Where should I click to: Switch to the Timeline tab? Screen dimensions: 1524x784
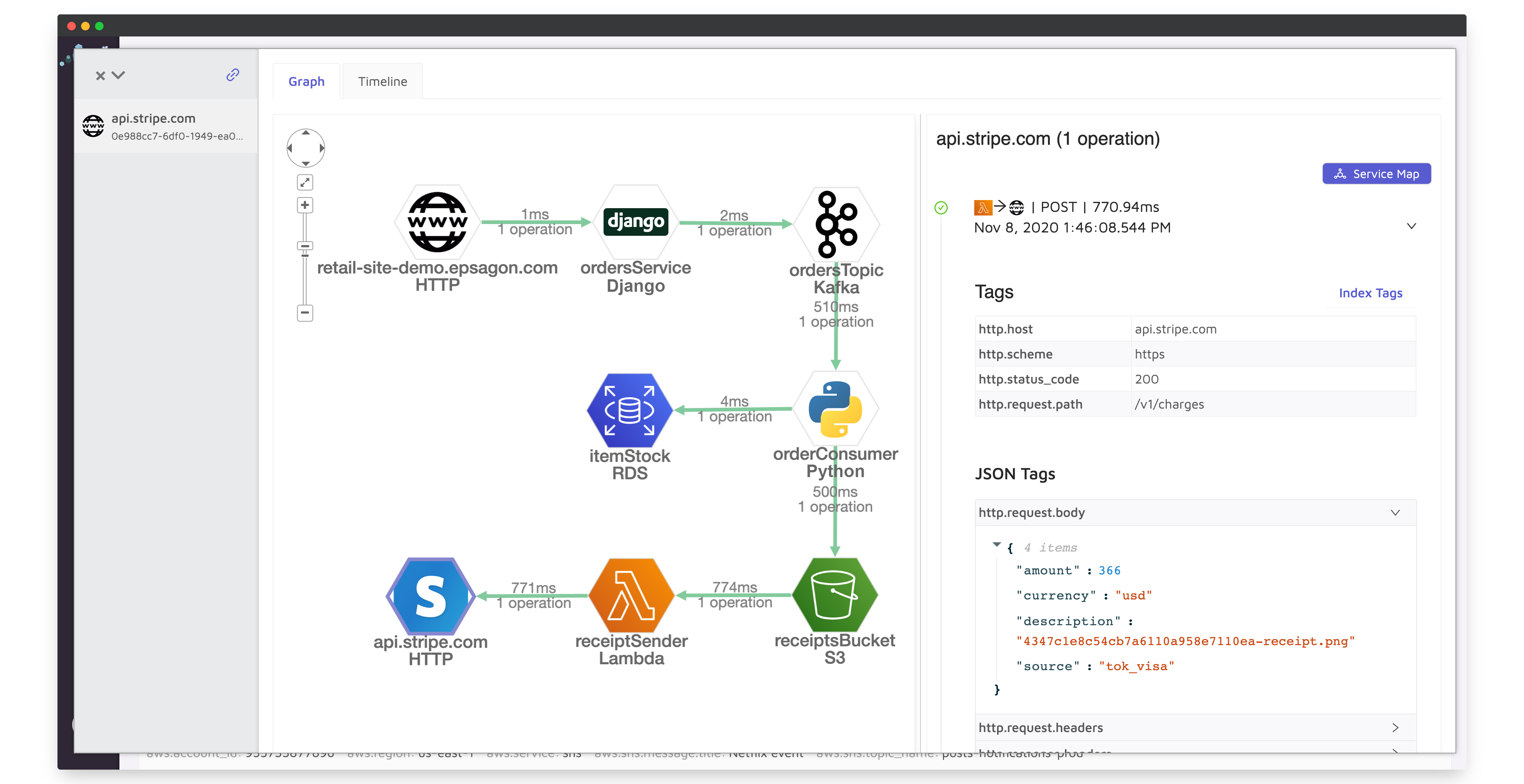tap(382, 81)
